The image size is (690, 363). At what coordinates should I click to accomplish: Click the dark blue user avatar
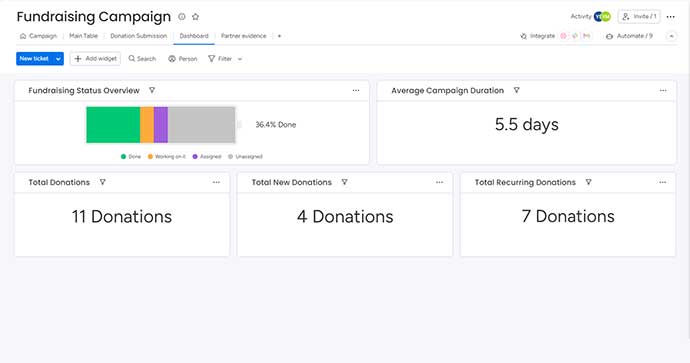[x=598, y=17]
